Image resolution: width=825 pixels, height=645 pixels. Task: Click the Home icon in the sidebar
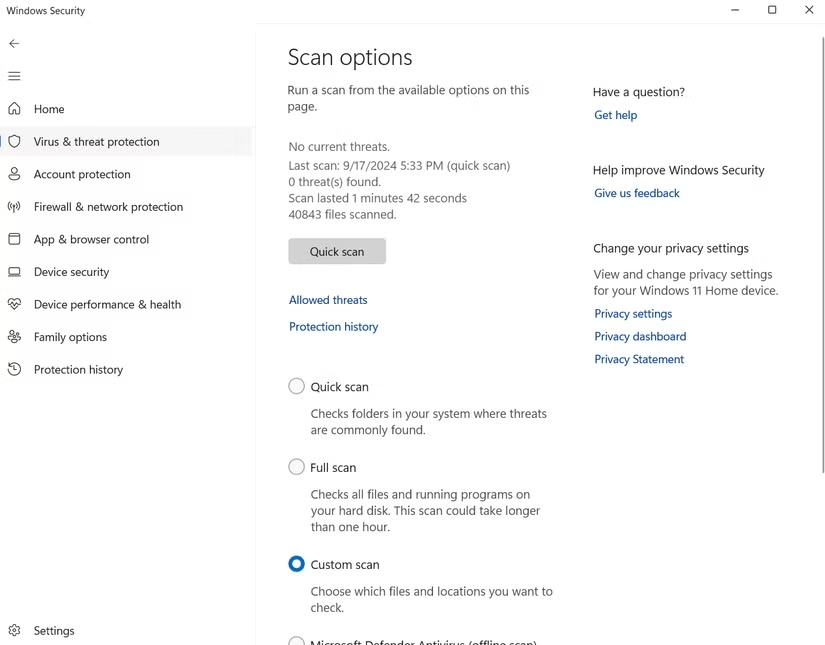pyautogui.click(x=15, y=108)
